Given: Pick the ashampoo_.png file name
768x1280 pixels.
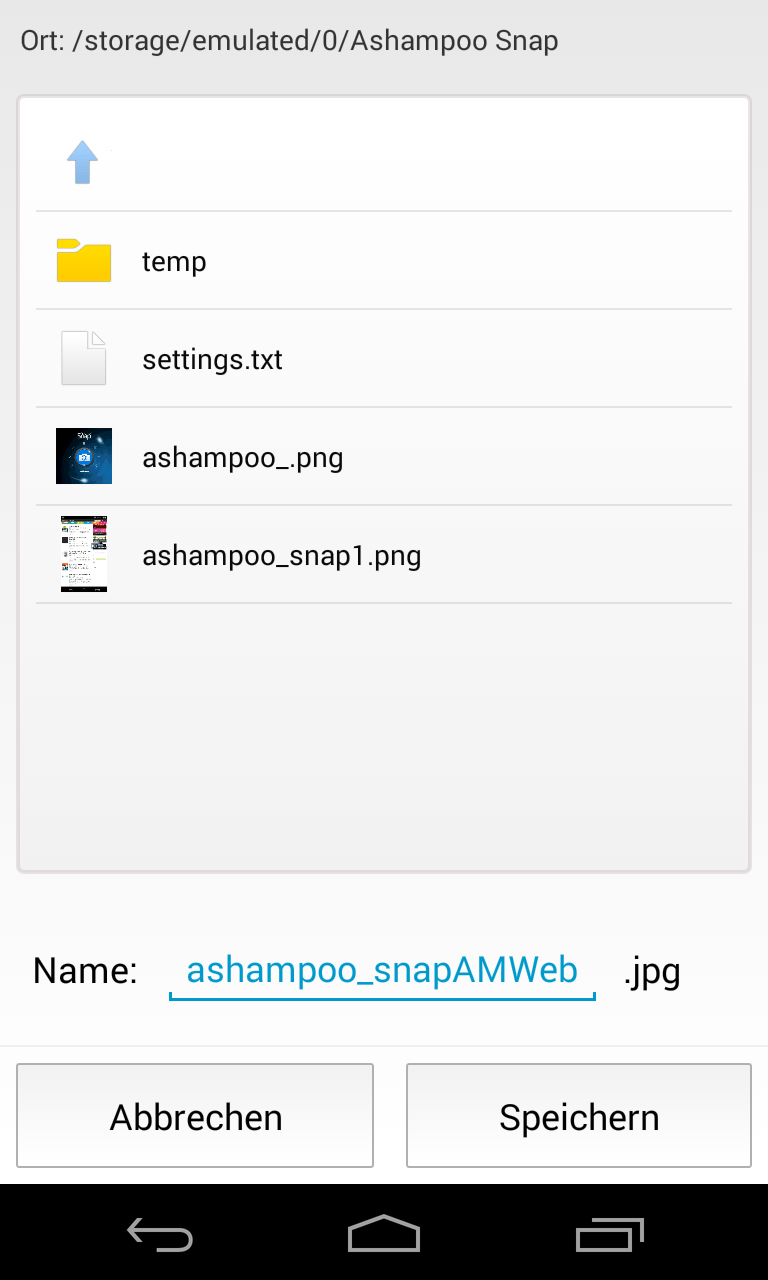Looking at the screenshot, I should pos(243,458).
